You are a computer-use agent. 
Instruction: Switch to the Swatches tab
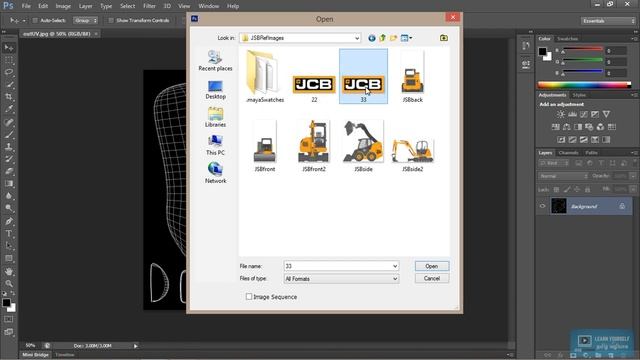tap(567, 39)
